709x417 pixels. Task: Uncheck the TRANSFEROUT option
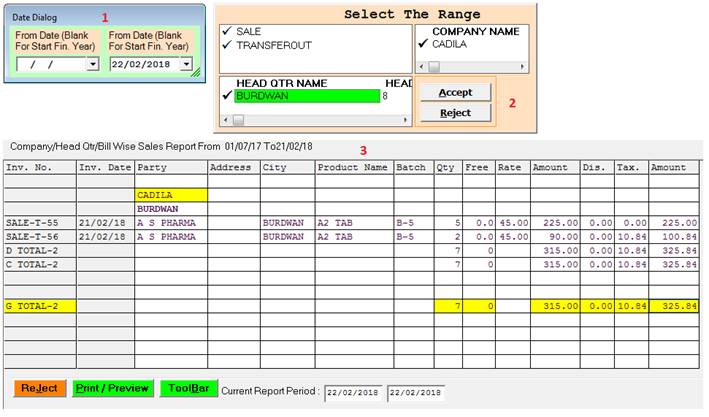(227, 45)
